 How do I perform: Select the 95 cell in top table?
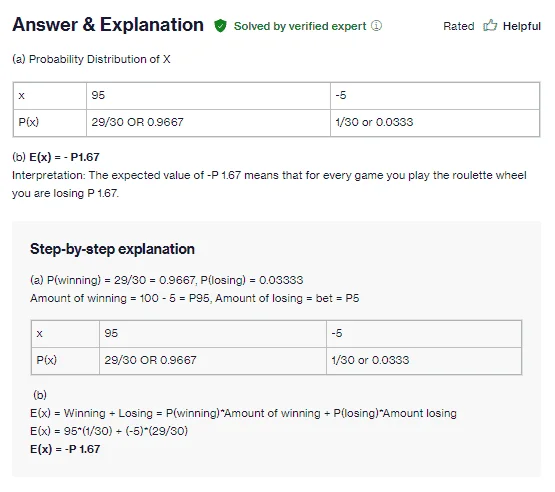pyautogui.click(x=208, y=96)
